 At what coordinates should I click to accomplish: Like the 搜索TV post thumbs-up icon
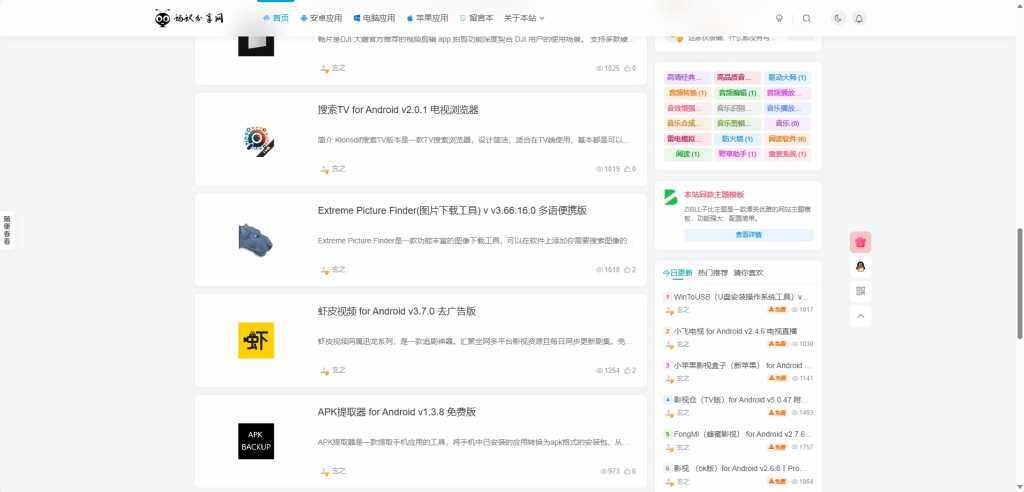point(628,169)
